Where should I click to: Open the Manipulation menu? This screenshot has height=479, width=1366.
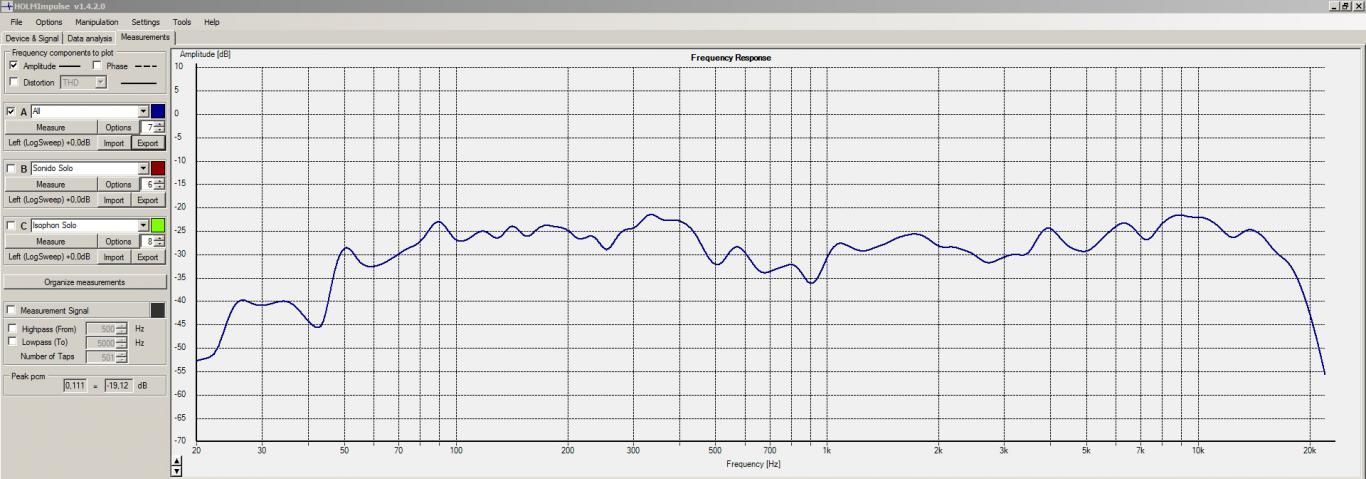[96, 22]
